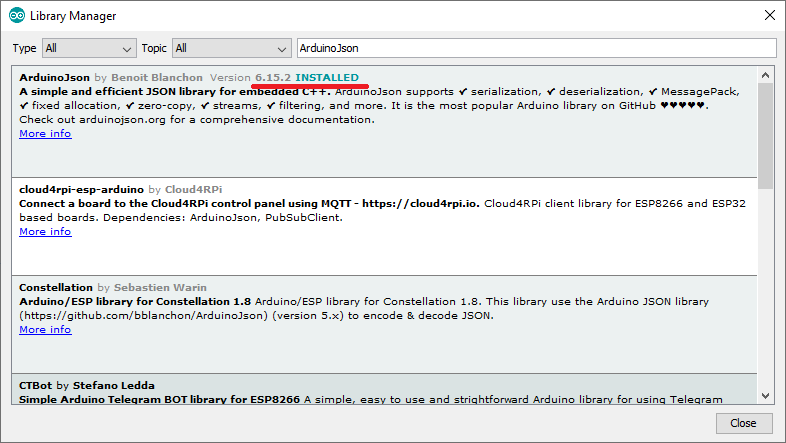Select the Constellation library title

(x=57, y=287)
